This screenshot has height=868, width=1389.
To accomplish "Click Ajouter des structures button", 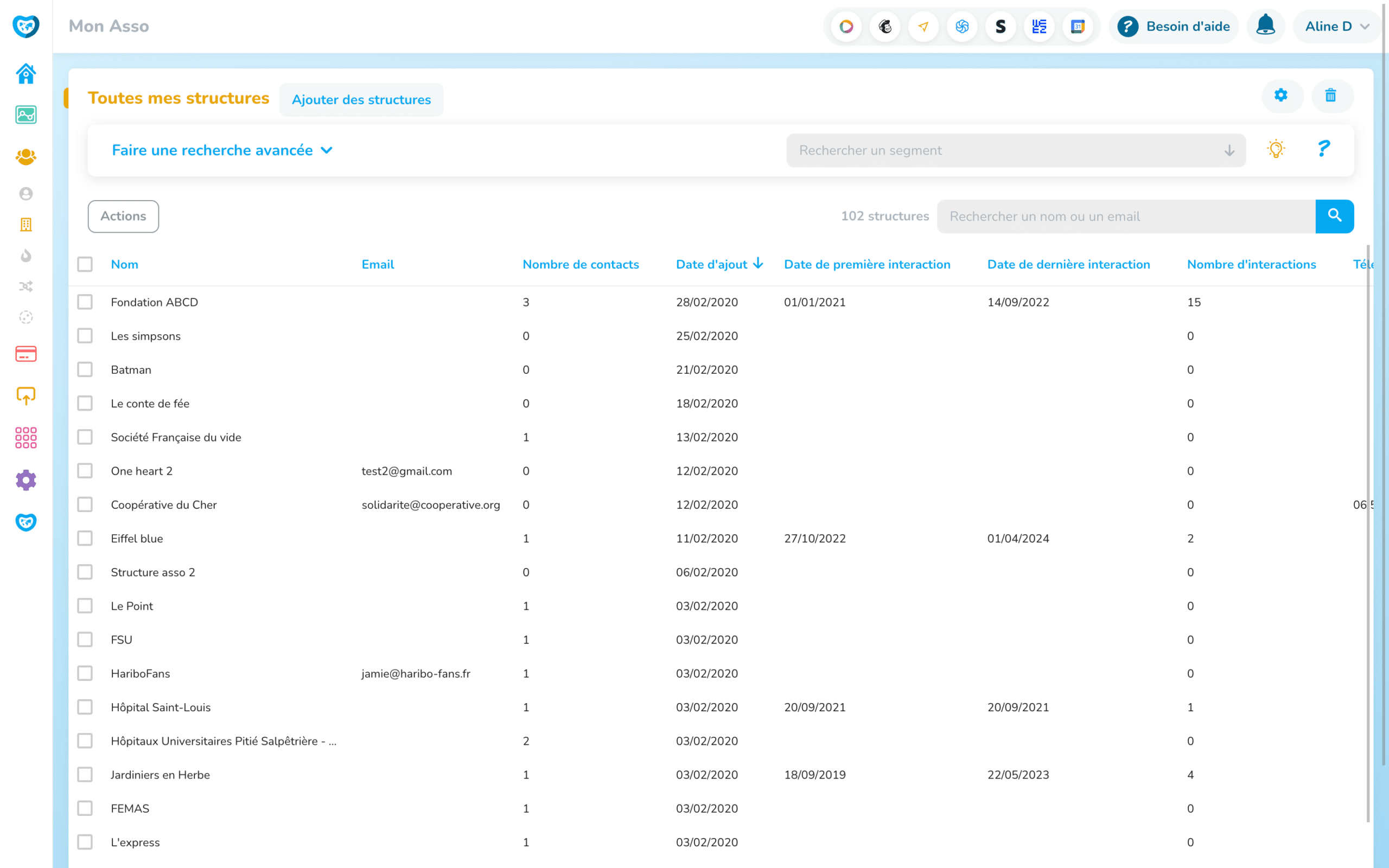I will point(361,100).
